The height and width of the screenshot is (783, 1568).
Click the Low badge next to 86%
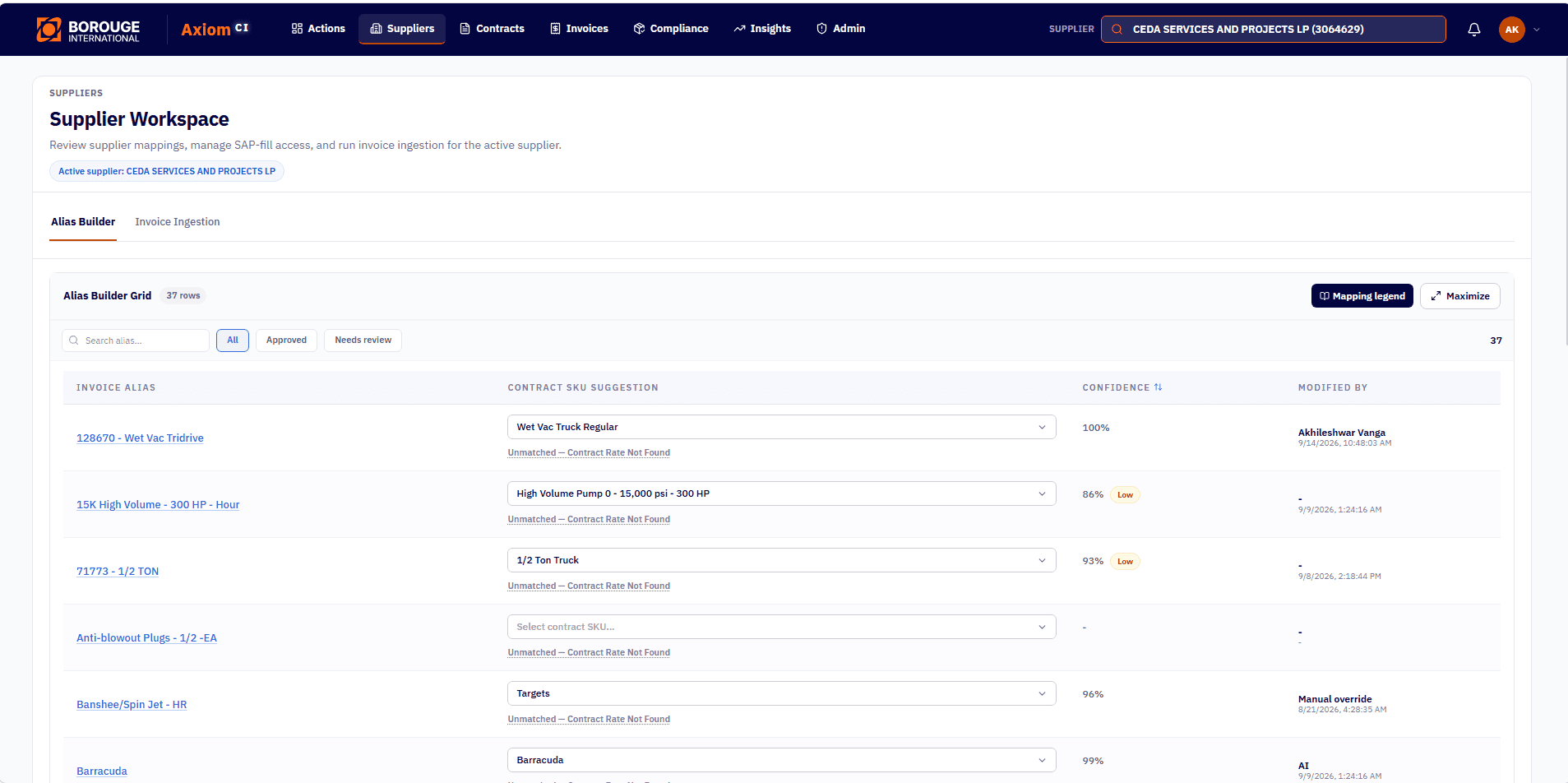pyautogui.click(x=1125, y=495)
